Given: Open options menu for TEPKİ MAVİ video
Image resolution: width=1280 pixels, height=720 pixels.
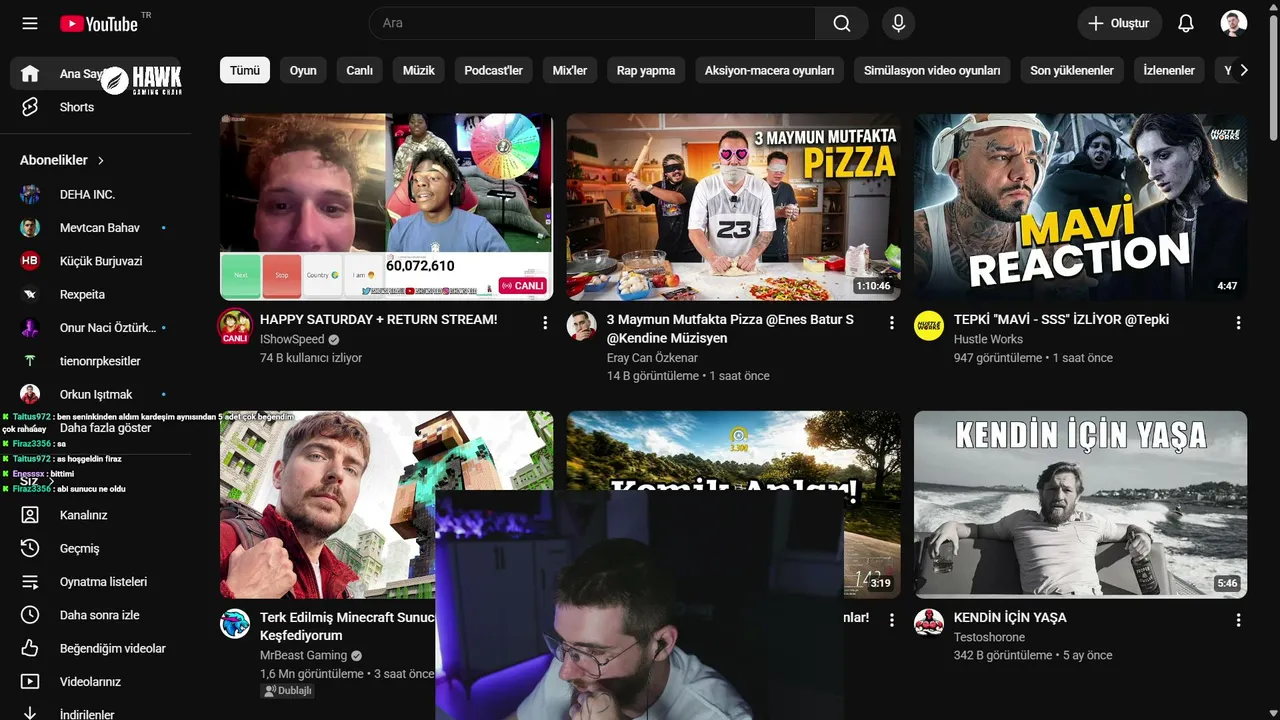Looking at the screenshot, I should [x=1238, y=322].
